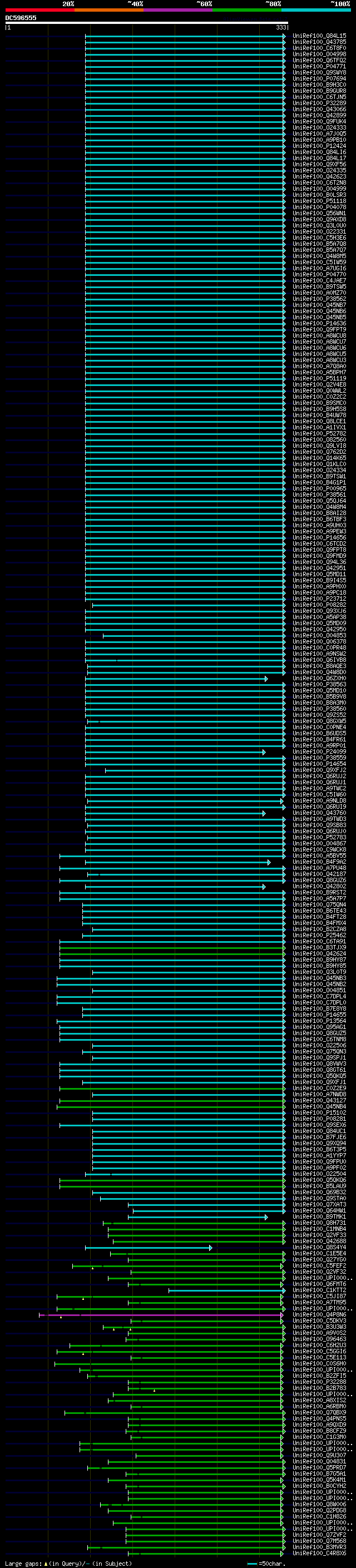This screenshot has width=356, height=1568.
Task: Select hit label UniRef100_B0LSR3
Action: 319,195
